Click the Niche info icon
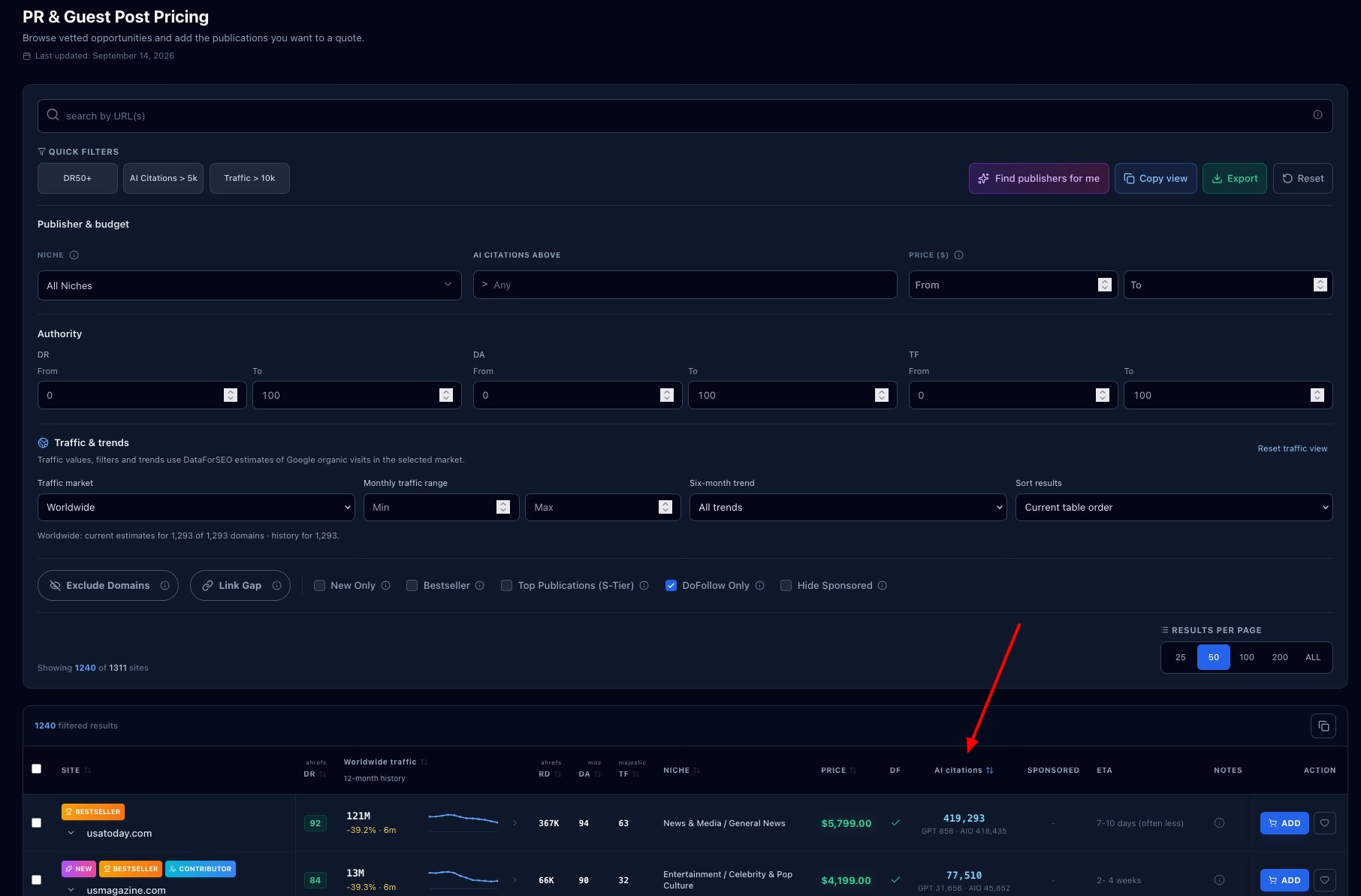 [74, 255]
